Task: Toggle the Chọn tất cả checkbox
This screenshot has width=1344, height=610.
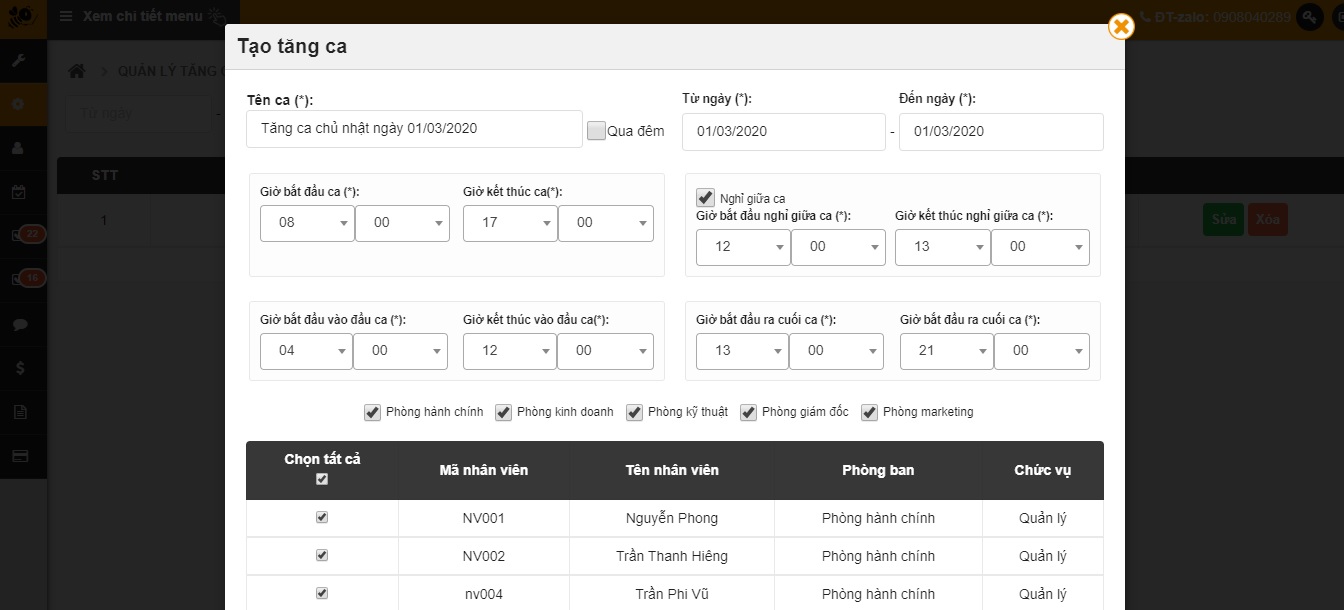Action: point(321,479)
